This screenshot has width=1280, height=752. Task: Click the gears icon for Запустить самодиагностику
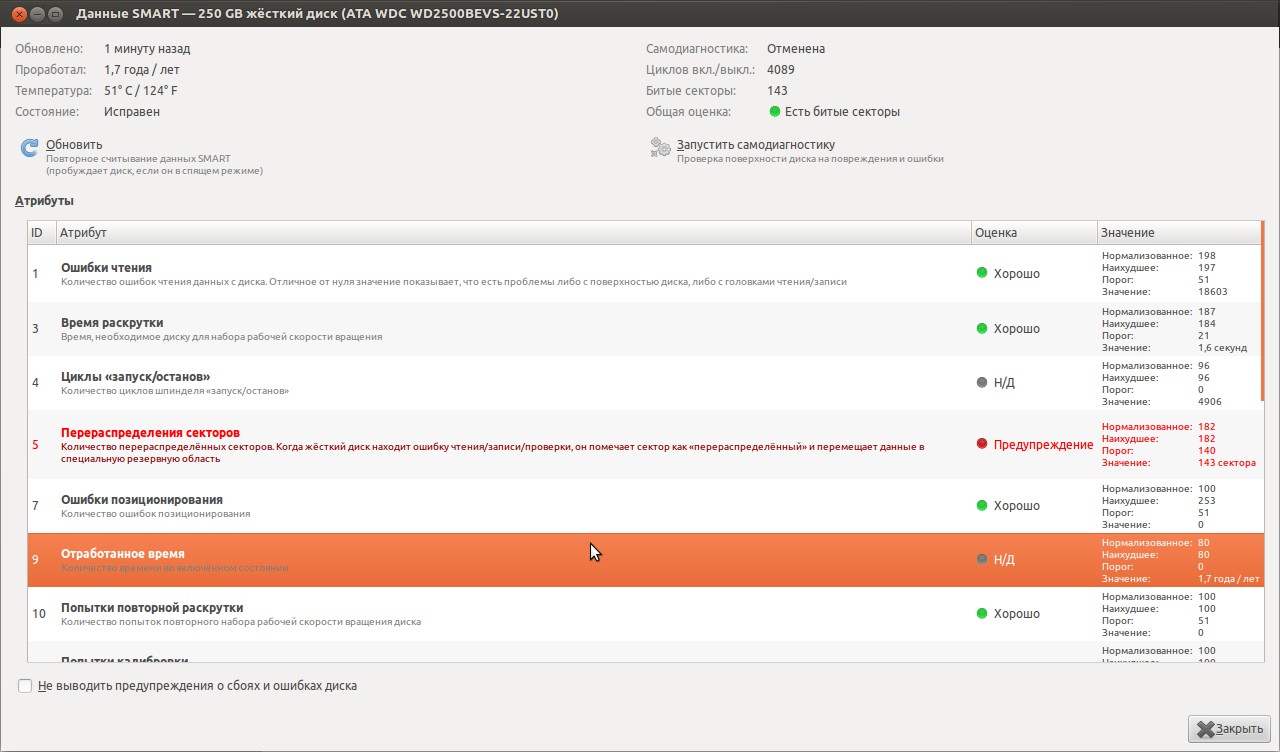[x=661, y=148]
